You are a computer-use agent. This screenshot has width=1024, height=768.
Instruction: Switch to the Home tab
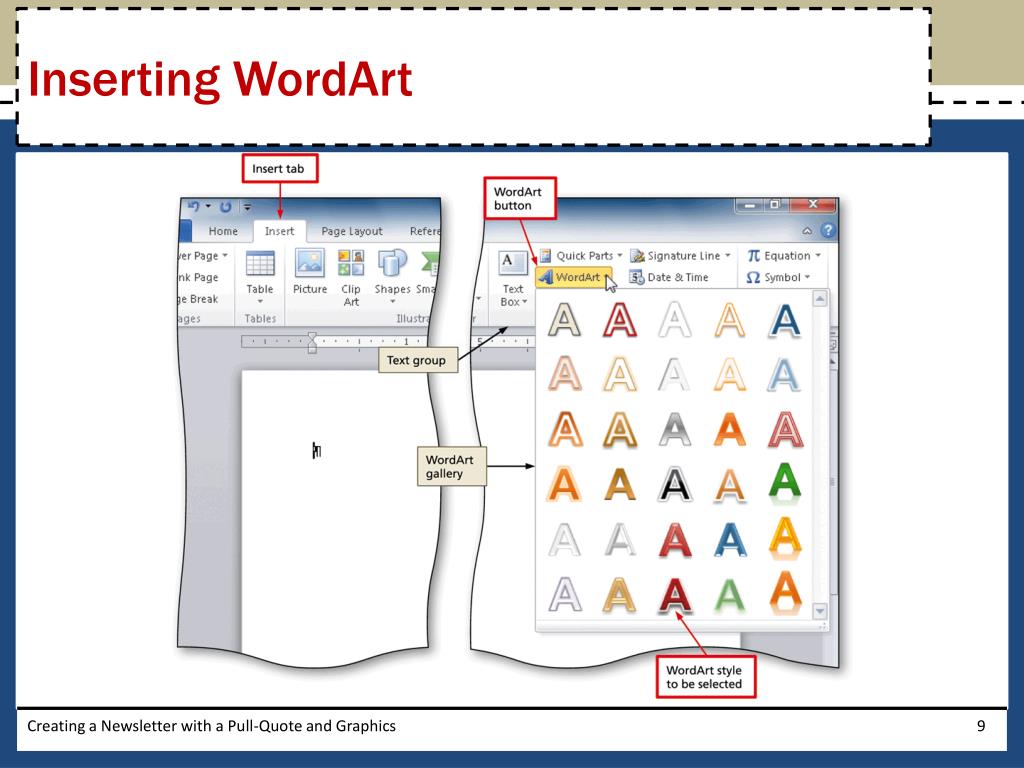223,231
